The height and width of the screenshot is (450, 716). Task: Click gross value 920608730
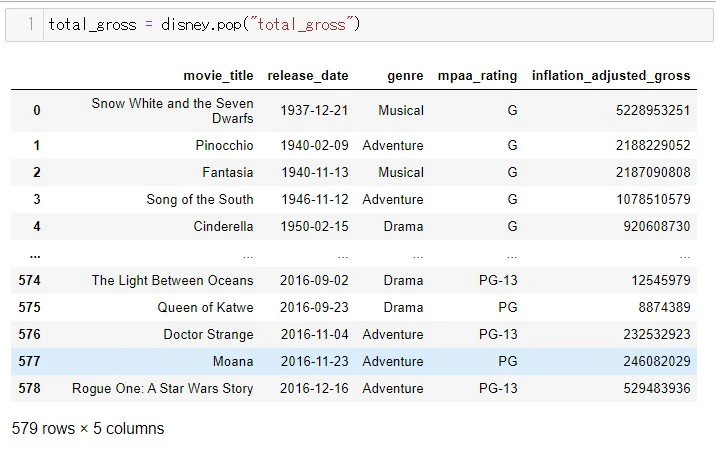click(657, 226)
